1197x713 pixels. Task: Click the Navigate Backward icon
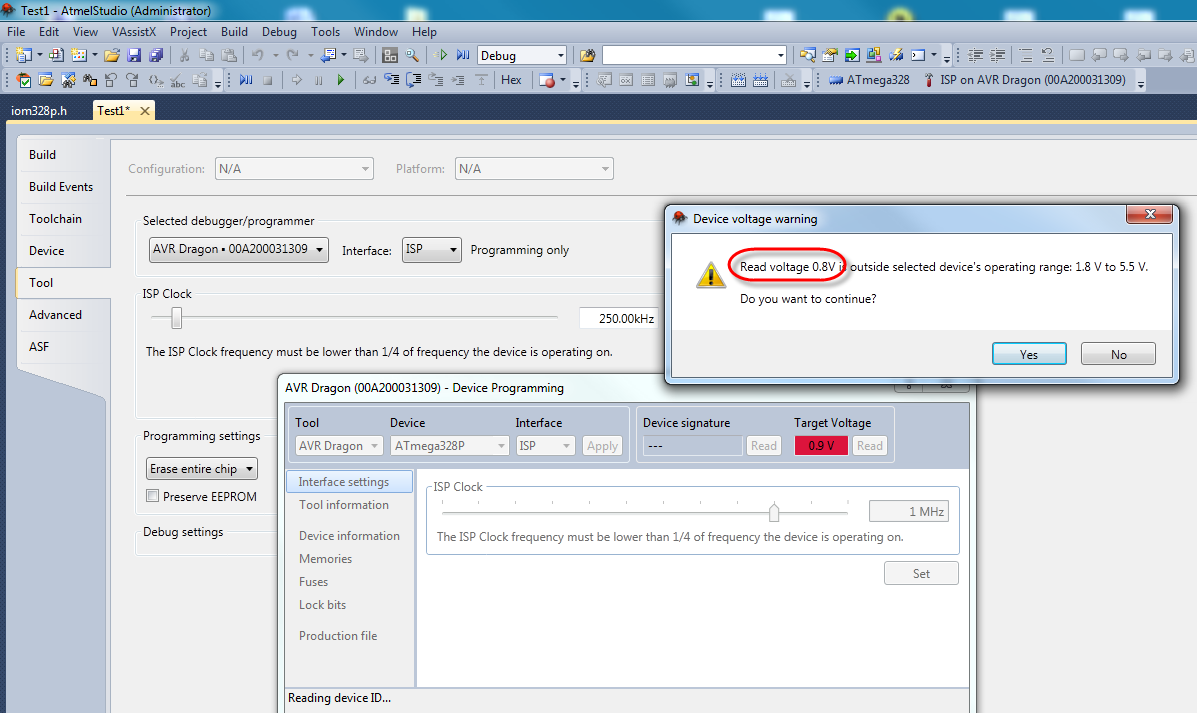click(329, 55)
